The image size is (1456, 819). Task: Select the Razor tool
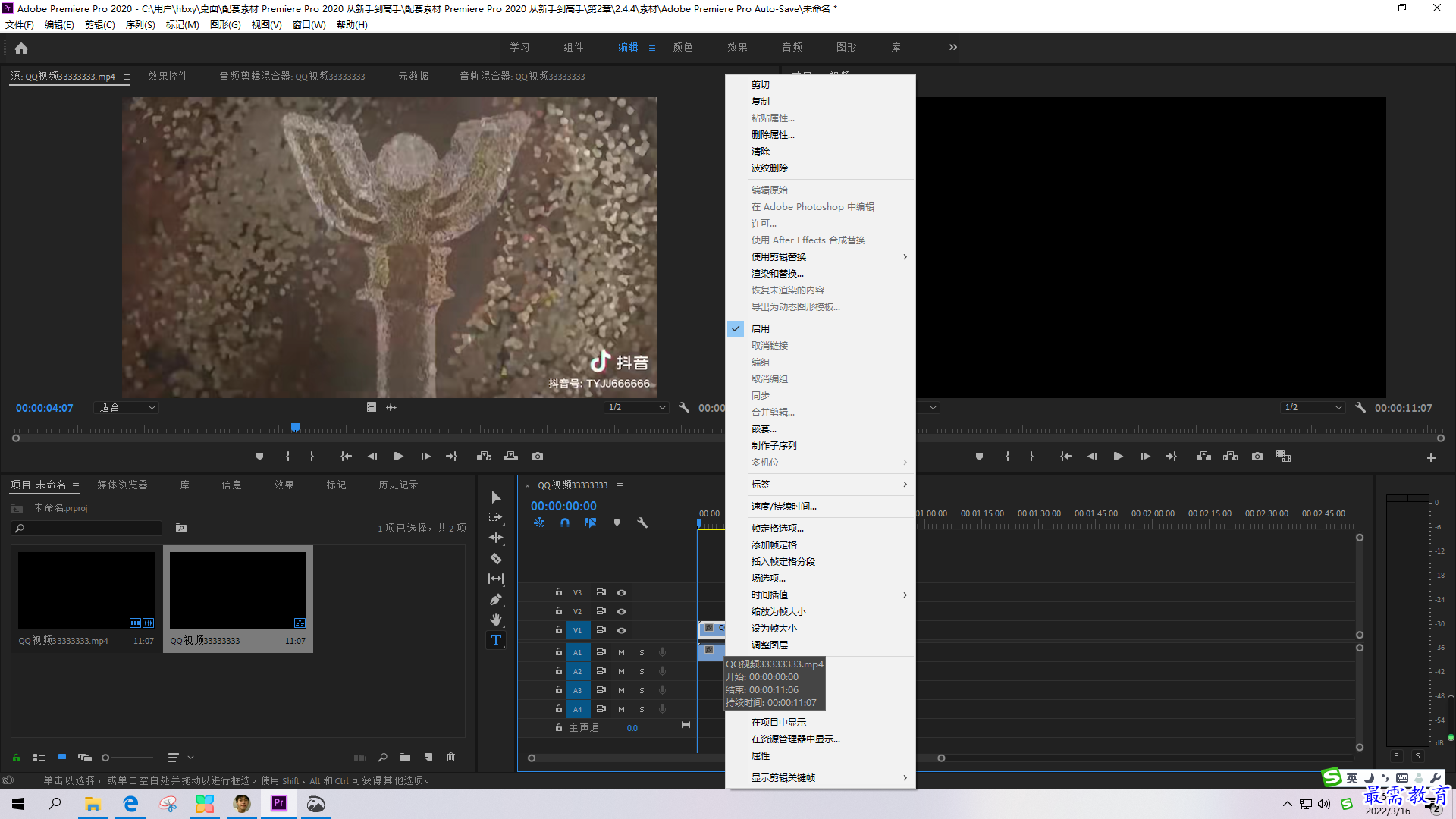tap(496, 558)
